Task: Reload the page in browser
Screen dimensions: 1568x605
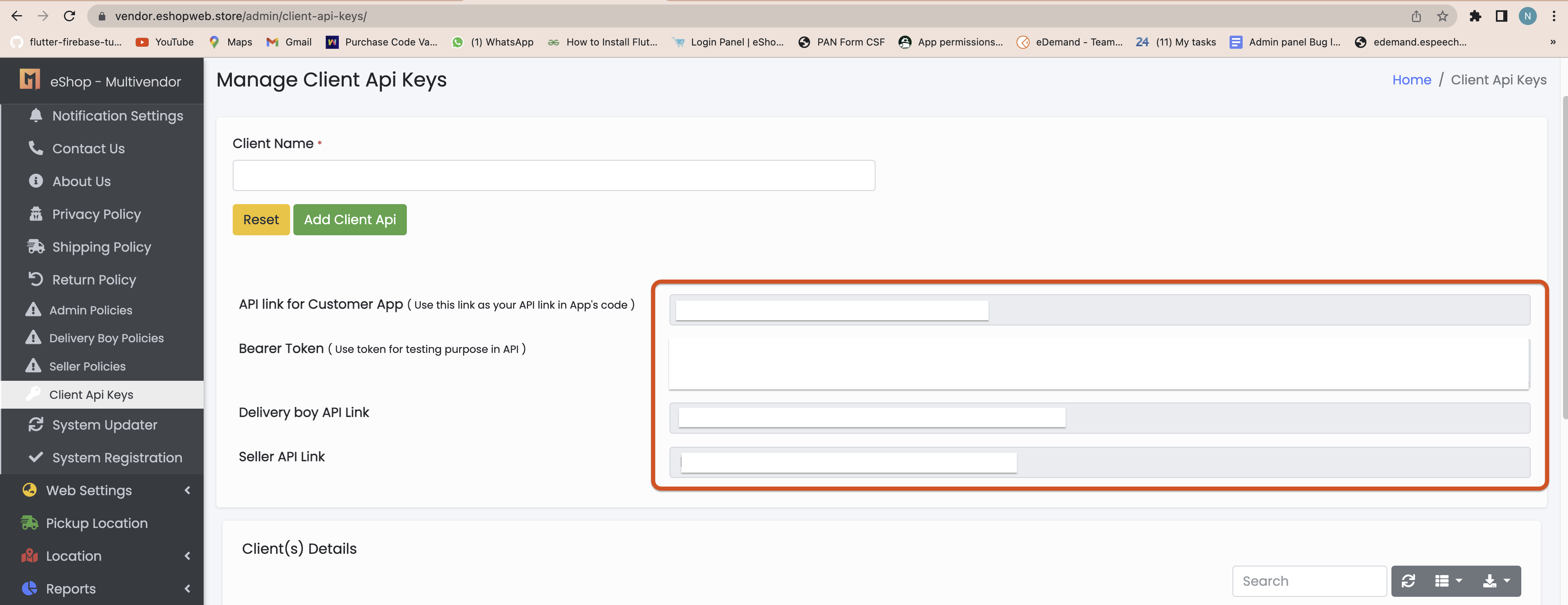Action: click(x=69, y=16)
